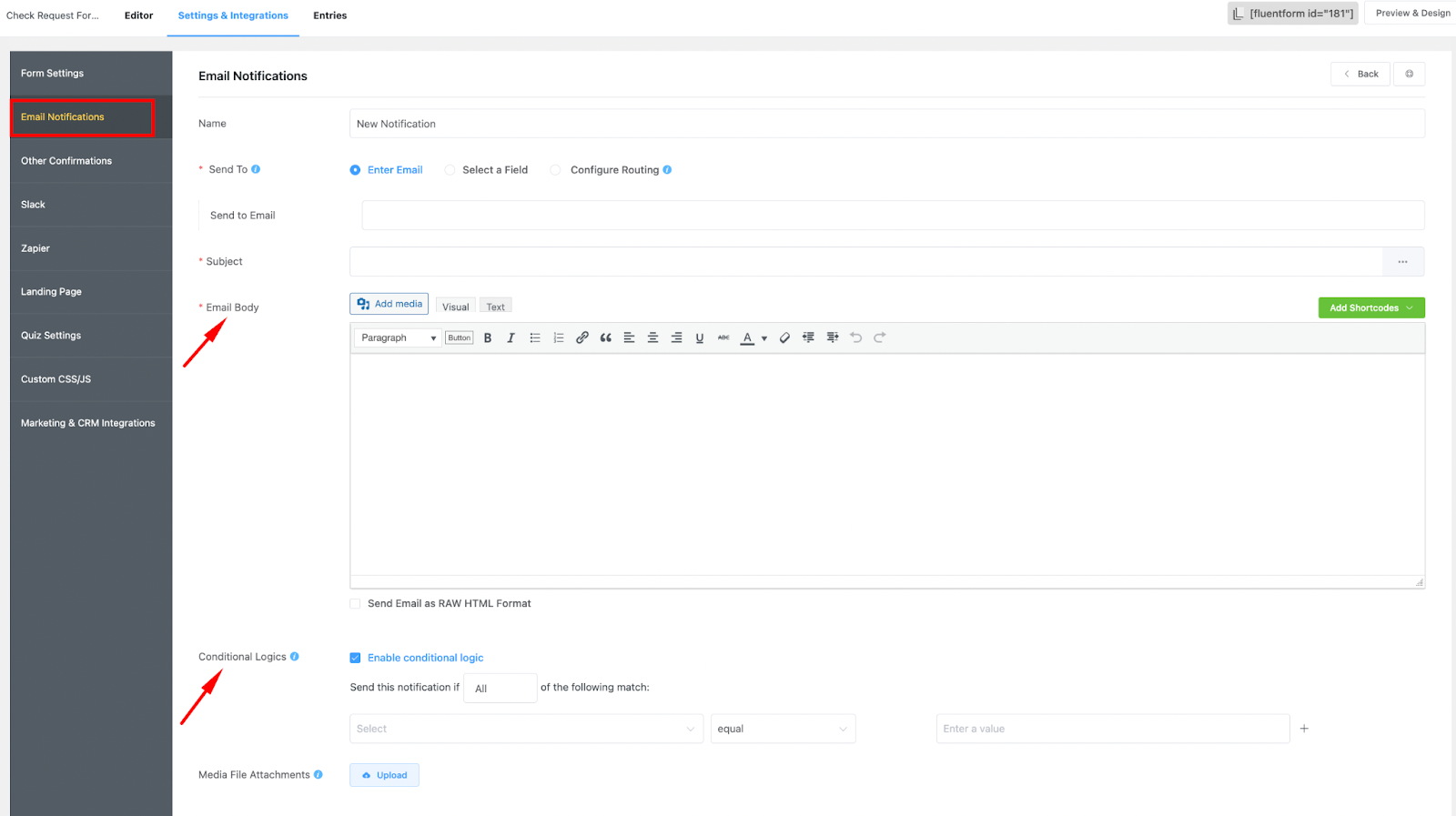Redo the last edit in the editor

click(x=879, y=337)
